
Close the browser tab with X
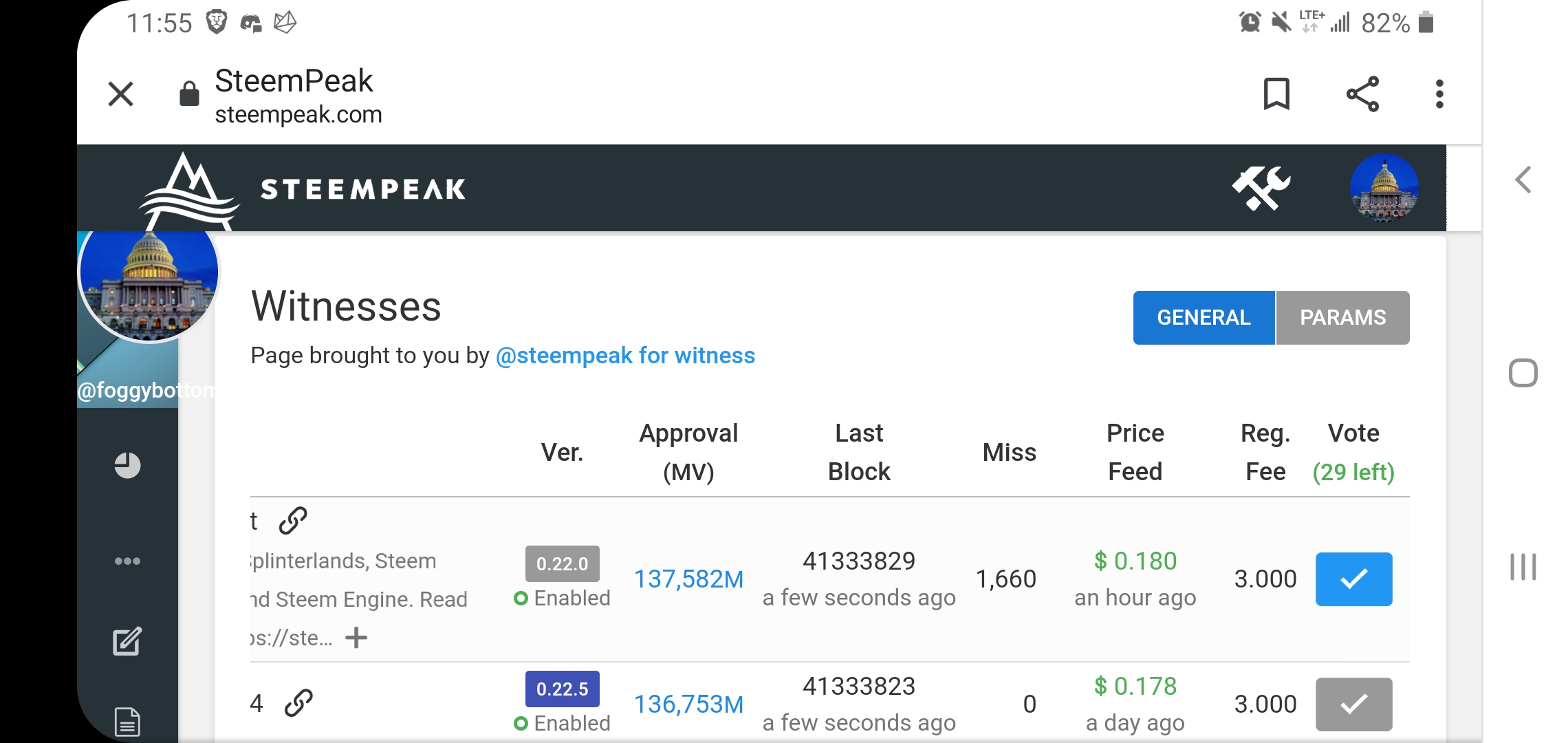[121, 94]
